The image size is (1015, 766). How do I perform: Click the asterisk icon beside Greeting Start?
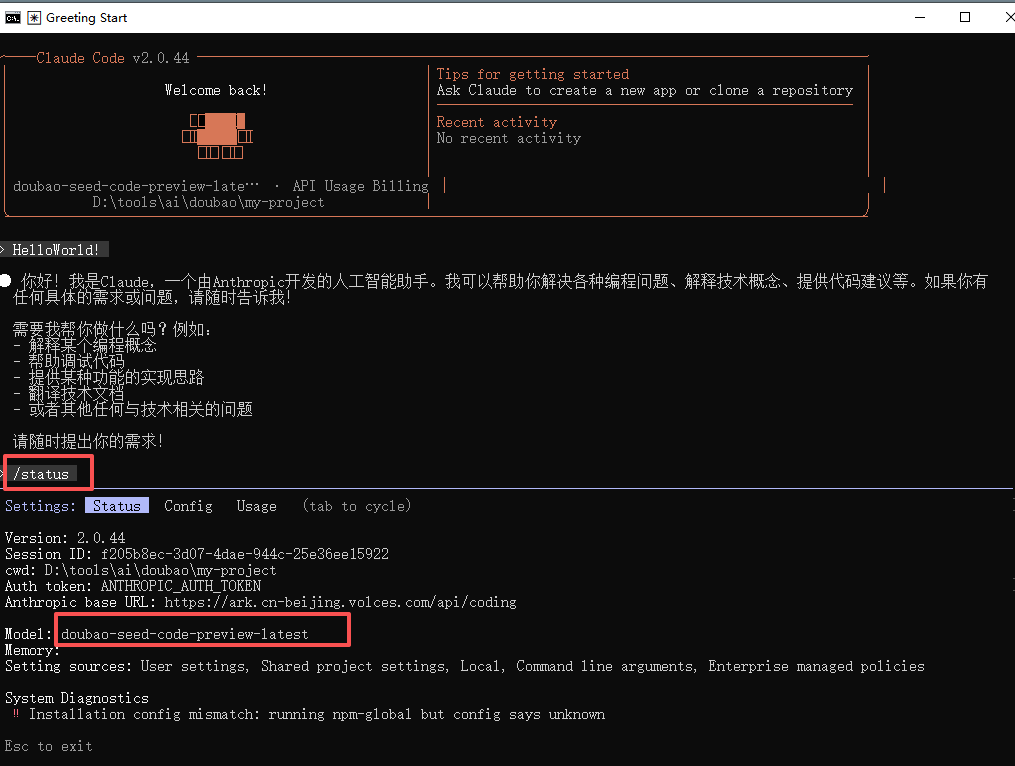point(34,17)
